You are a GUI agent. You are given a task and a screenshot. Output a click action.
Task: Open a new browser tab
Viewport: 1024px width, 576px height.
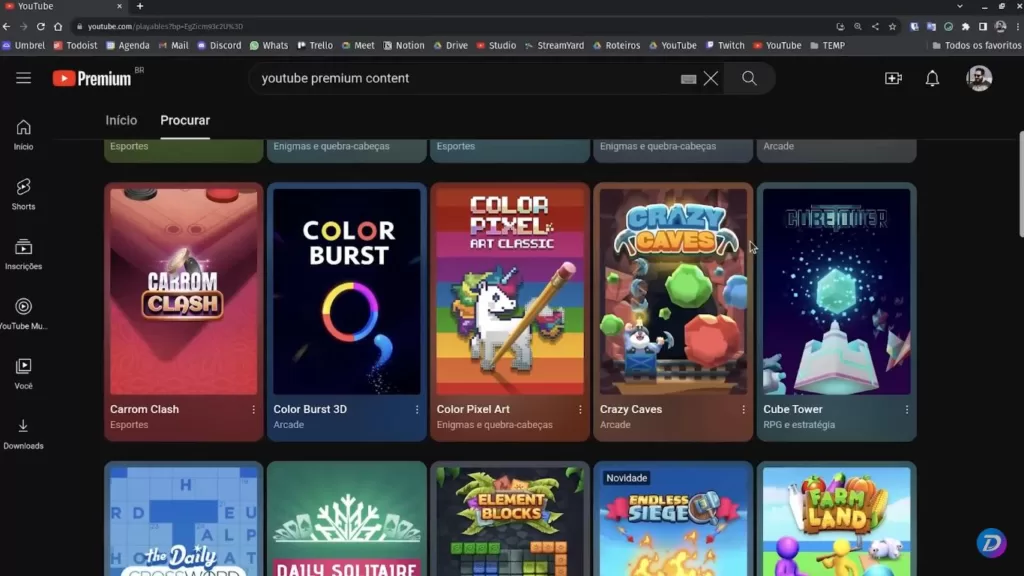pyautogui.click(x=140, y=6)
